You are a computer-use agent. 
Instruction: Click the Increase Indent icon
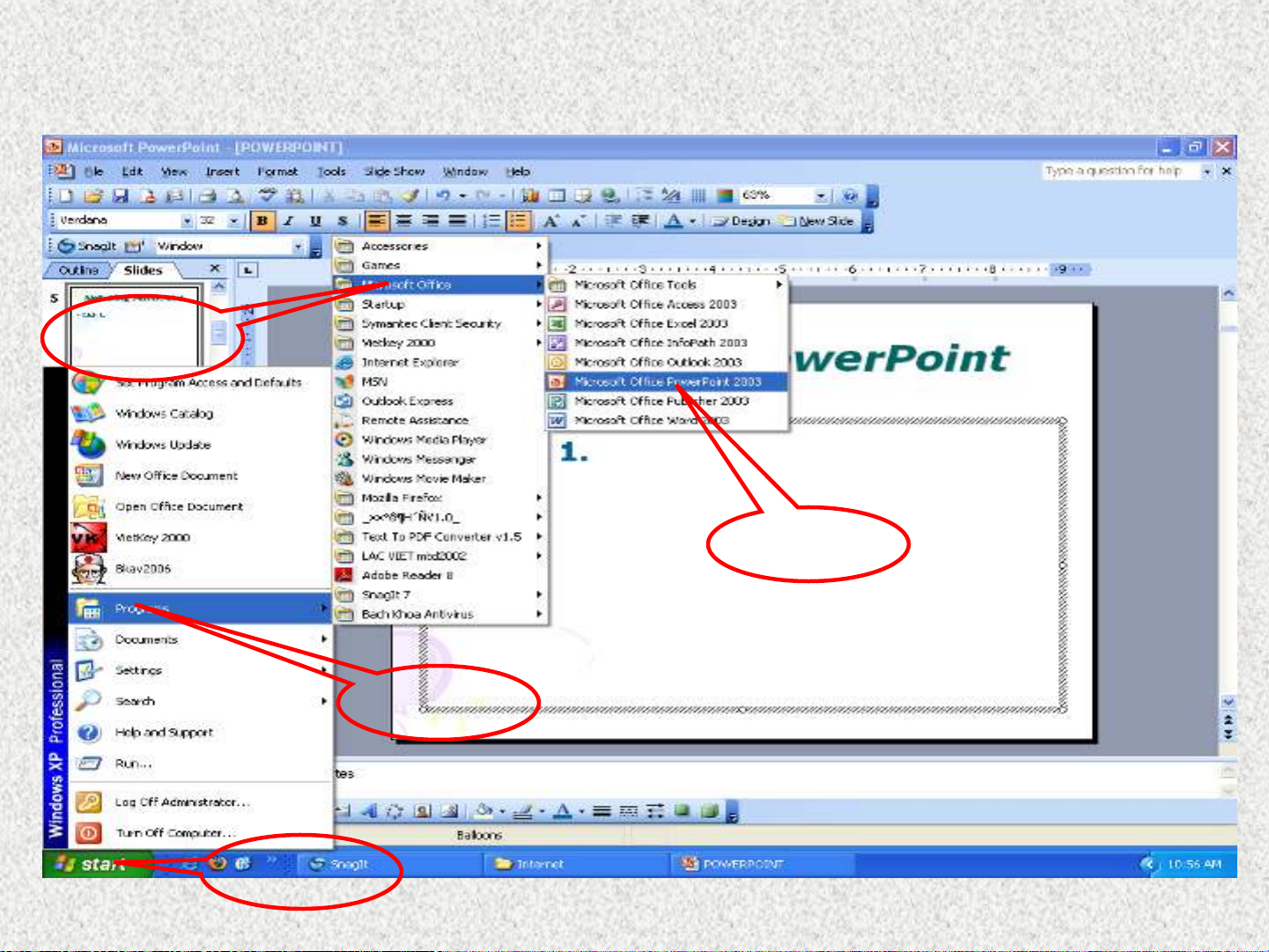(640, 221)
